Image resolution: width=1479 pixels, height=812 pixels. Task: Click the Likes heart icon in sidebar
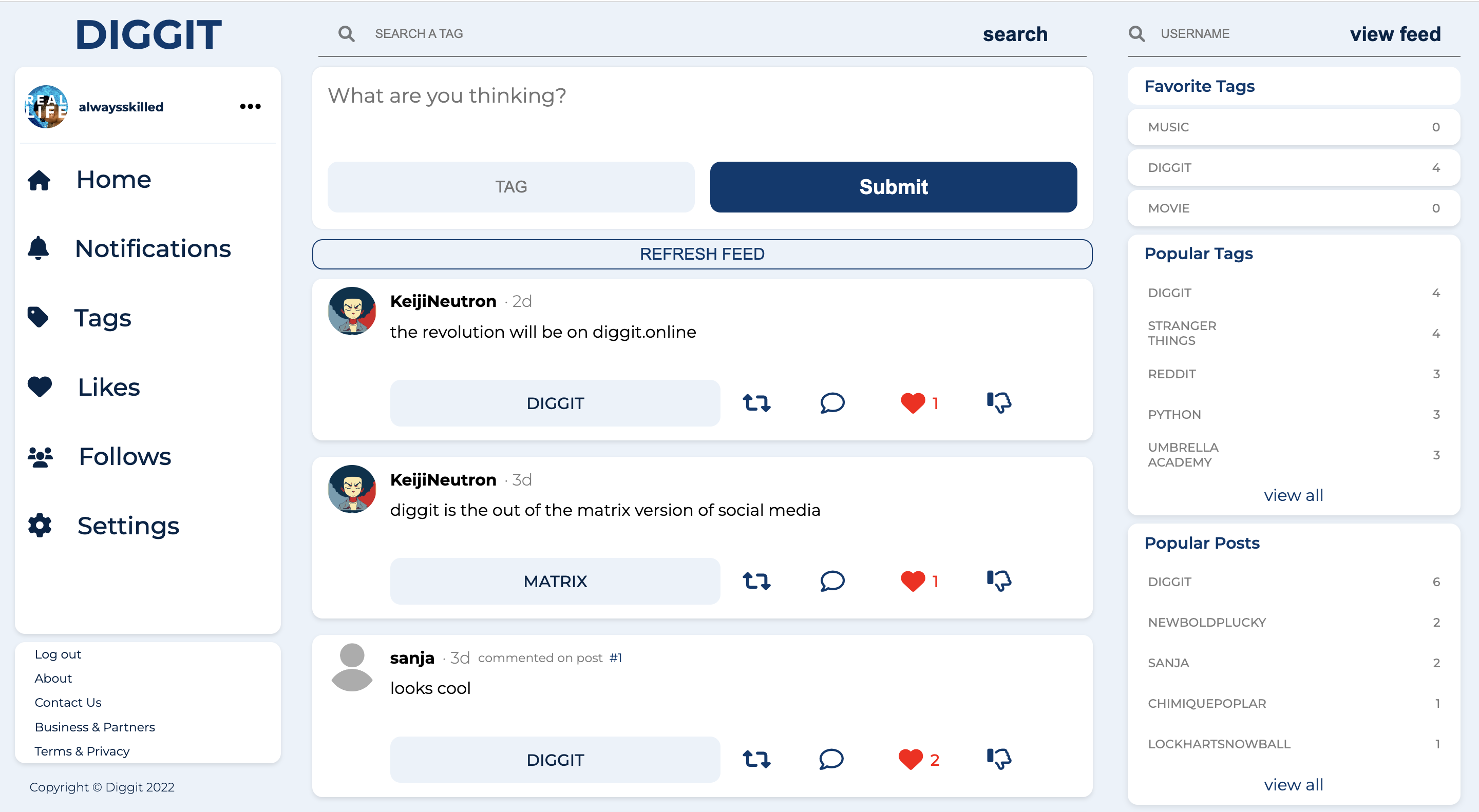[40, 387]
